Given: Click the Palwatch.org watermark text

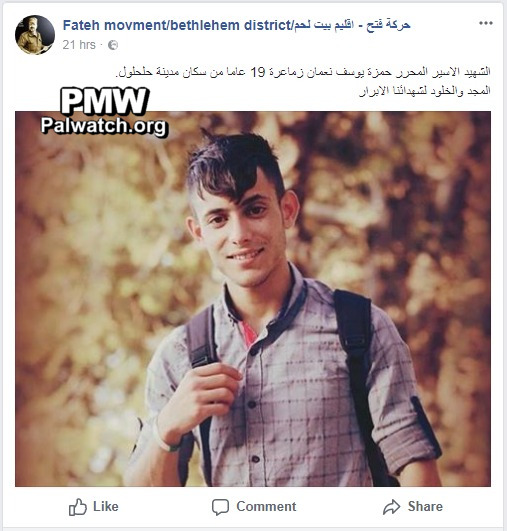Looking at the screenshot, I should (x=104, y=126).
